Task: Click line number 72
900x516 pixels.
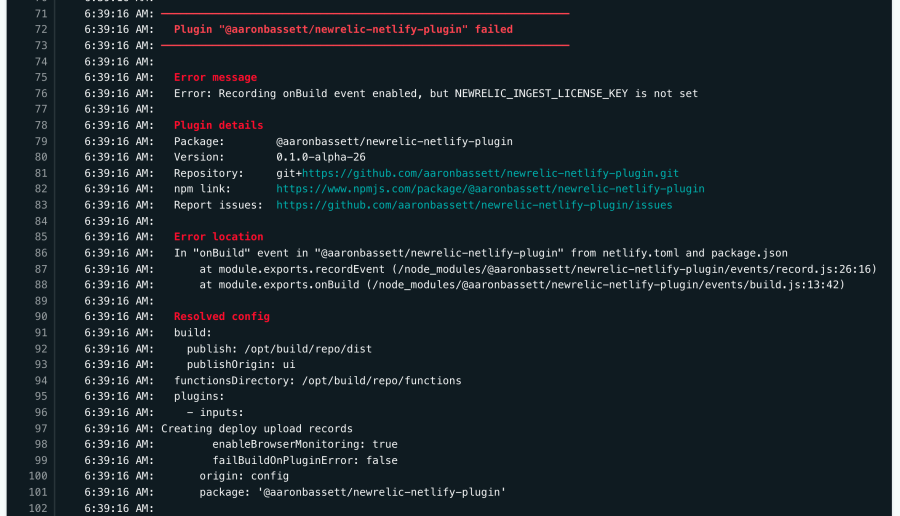Action: tap(41, 29)
